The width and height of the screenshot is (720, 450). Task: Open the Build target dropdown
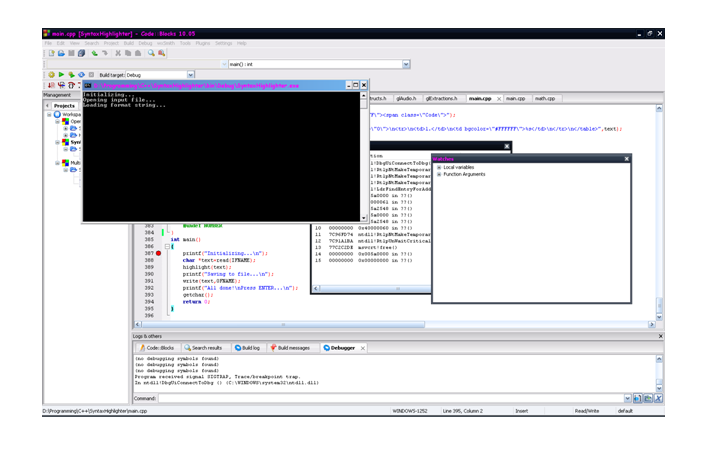coord(191,75)
